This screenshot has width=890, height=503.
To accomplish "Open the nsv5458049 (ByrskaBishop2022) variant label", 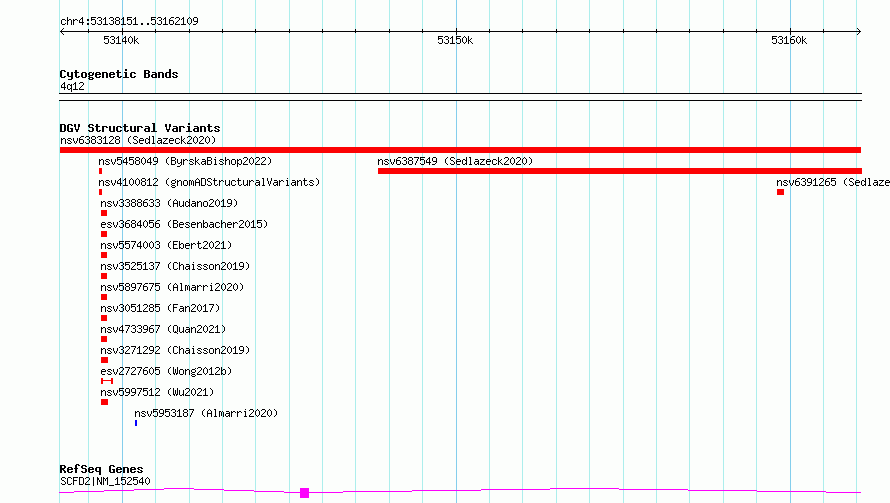I will (x=185, y=161).
